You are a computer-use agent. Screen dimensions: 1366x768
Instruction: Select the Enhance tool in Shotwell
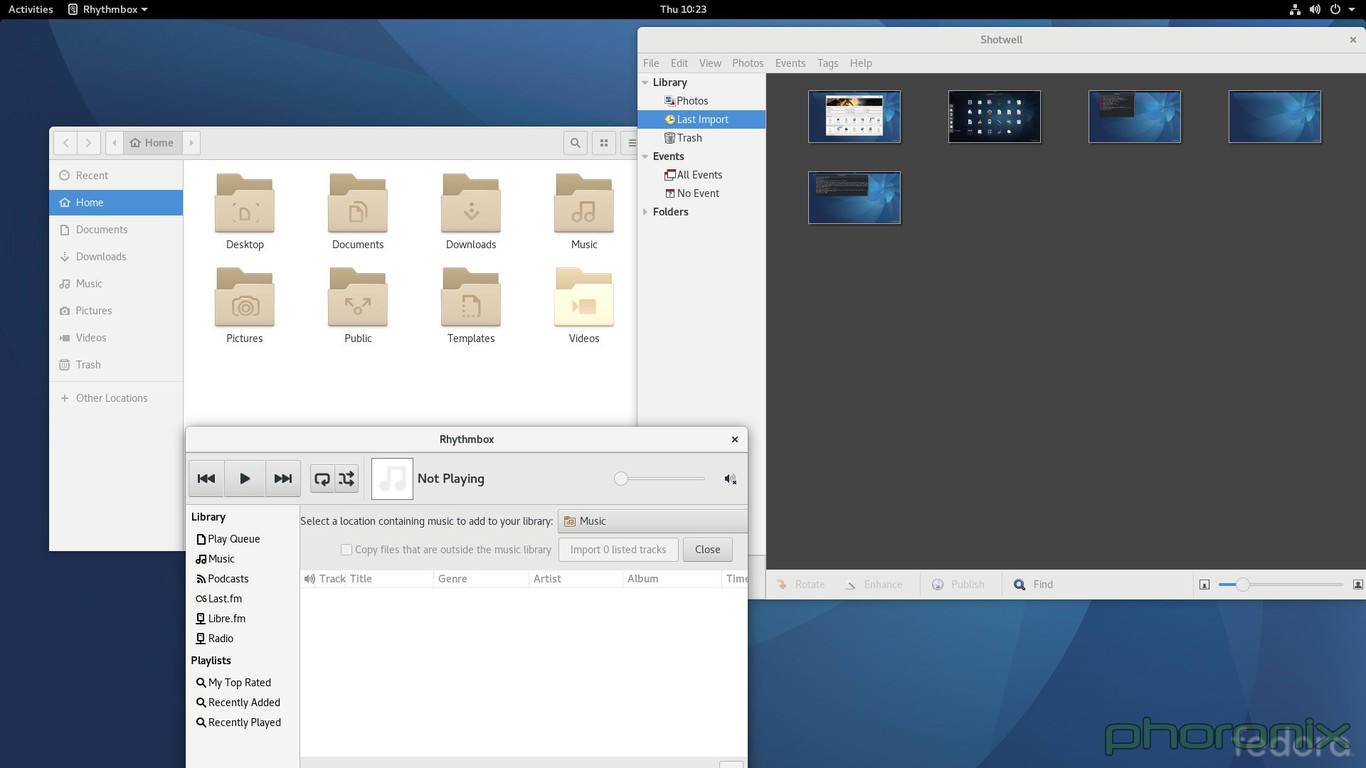pos(875,584)
